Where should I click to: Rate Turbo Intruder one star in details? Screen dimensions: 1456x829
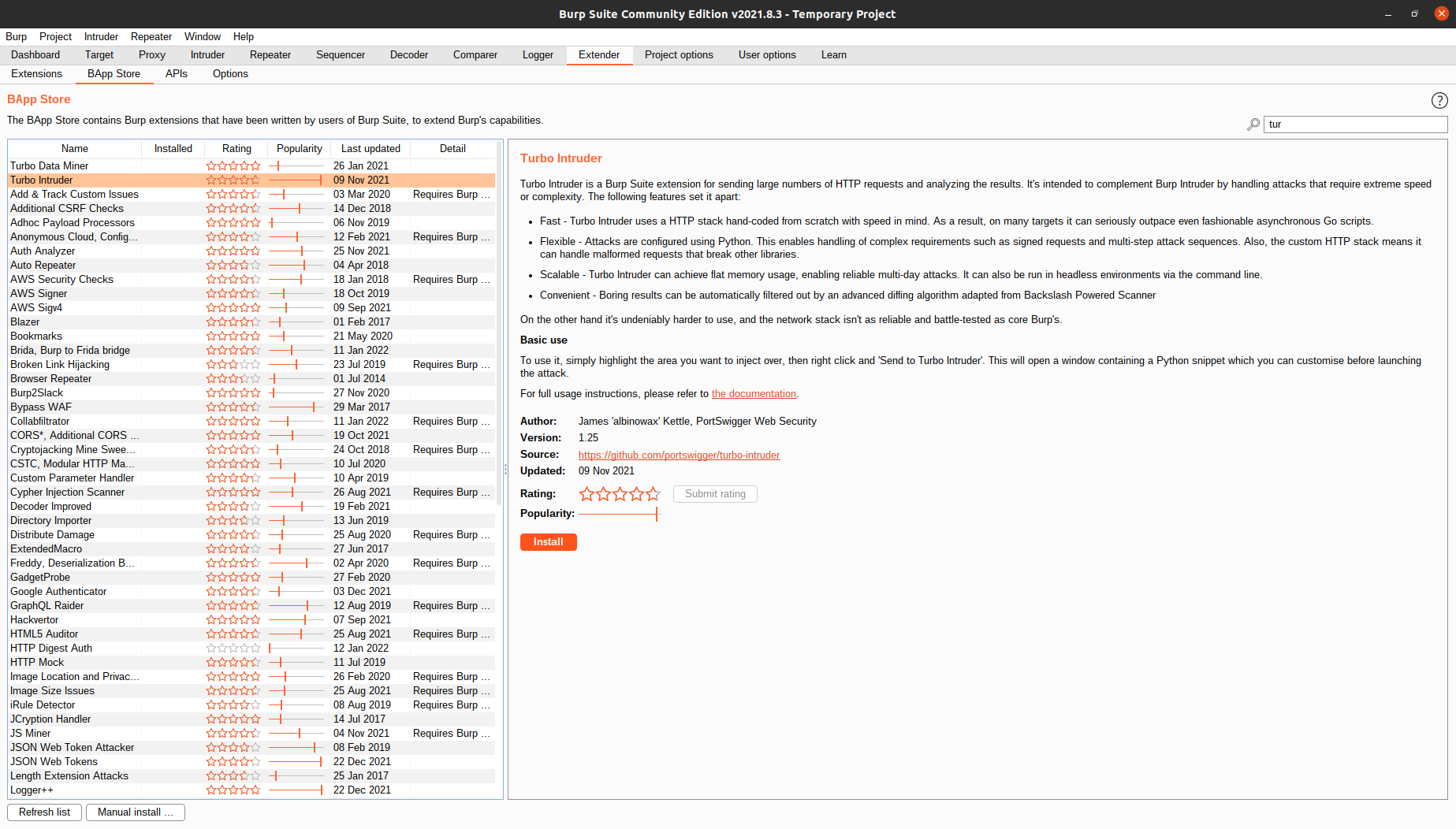click(586, 494)
